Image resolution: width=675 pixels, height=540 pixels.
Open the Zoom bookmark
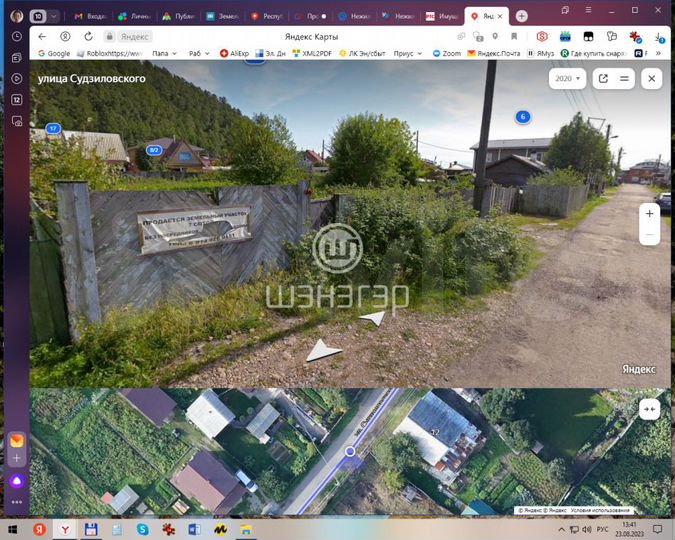pos(447,53)
